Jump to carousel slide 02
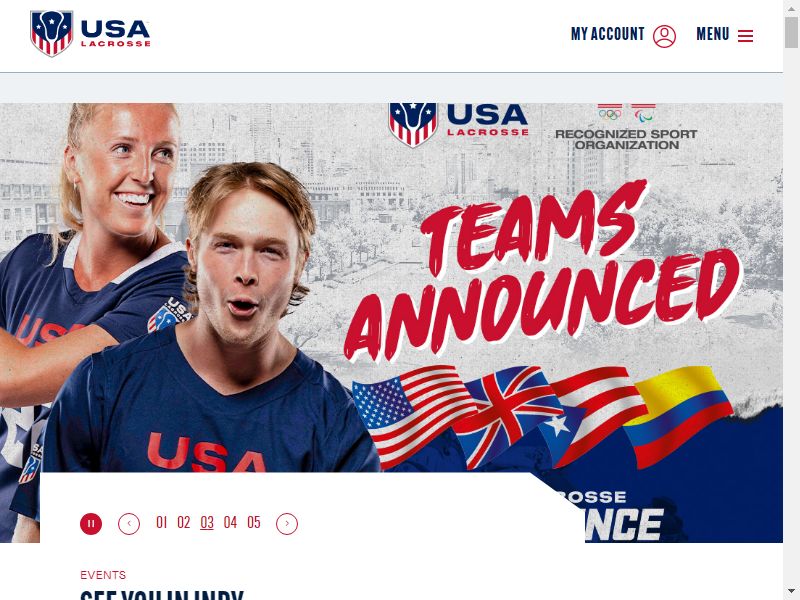800x600 pixels. pyautogui.click(x=184, y=522)
